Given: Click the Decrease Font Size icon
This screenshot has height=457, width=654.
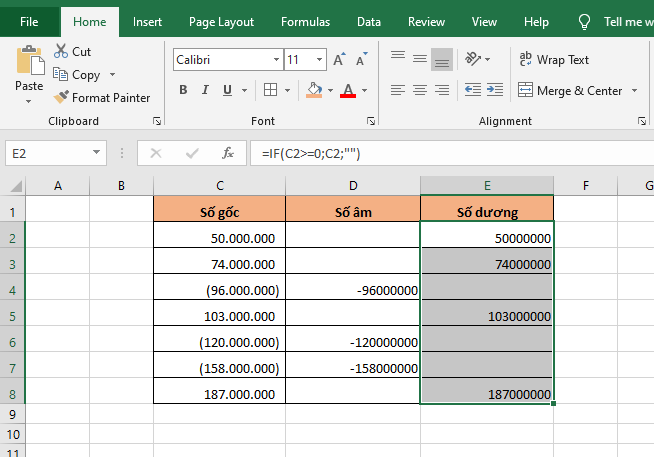Looking at the screenshot, I should [360, 60].
